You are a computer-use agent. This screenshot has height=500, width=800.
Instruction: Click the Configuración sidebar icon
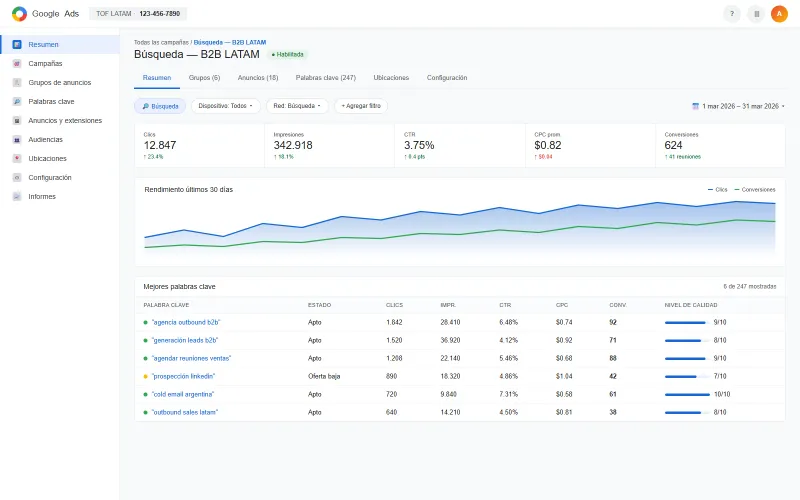click(x=17, y=178)
